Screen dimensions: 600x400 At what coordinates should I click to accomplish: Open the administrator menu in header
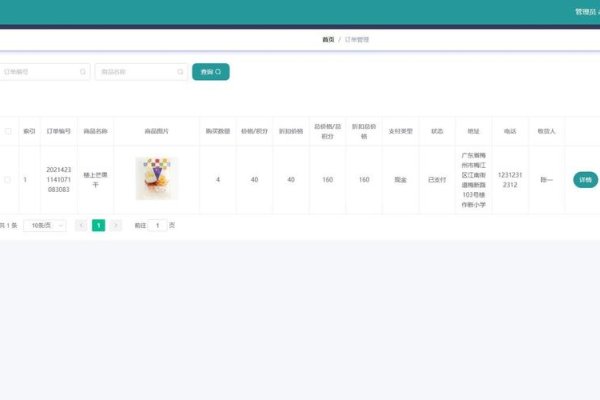tap(587, 12)
